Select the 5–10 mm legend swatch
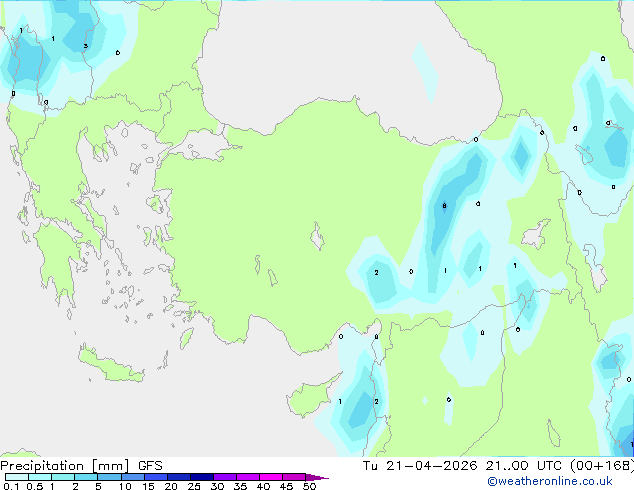This screenshot has width=634, height=490. (109, 477)
